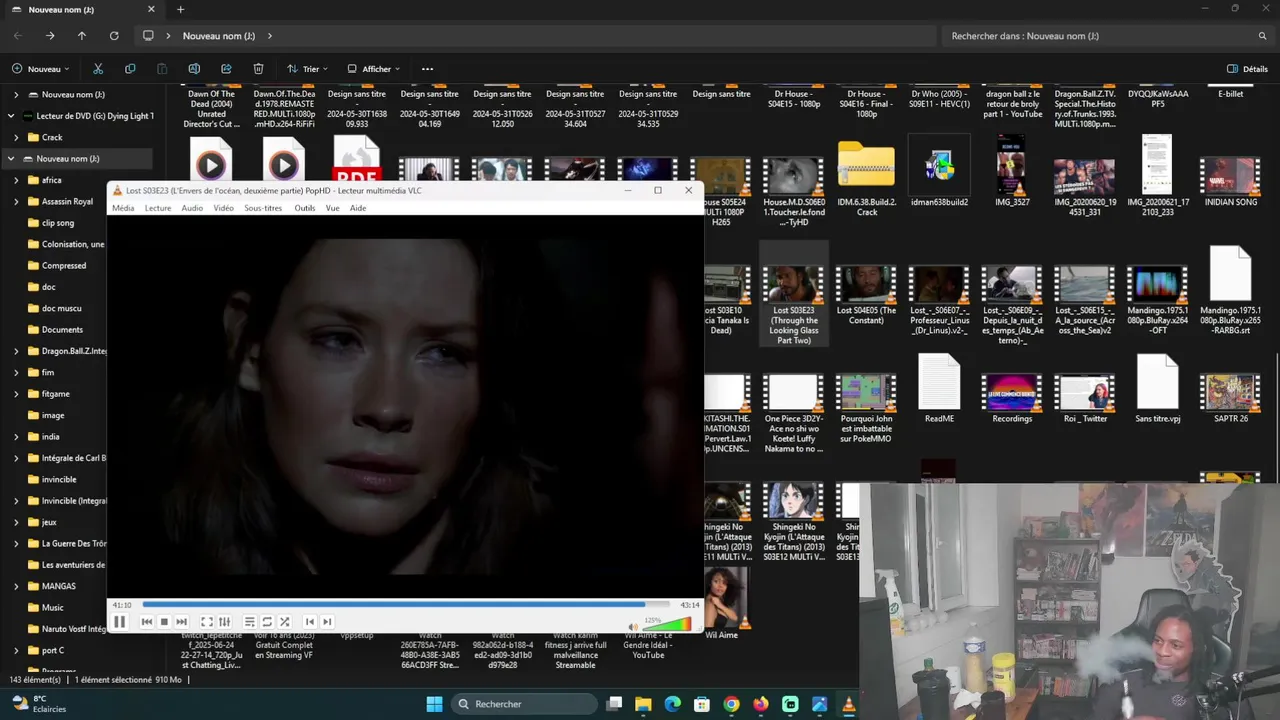Mute VLC audio speaker icon
This screenshot has height=720, width=1280.
pyautogui.click(x=632, y=626)
